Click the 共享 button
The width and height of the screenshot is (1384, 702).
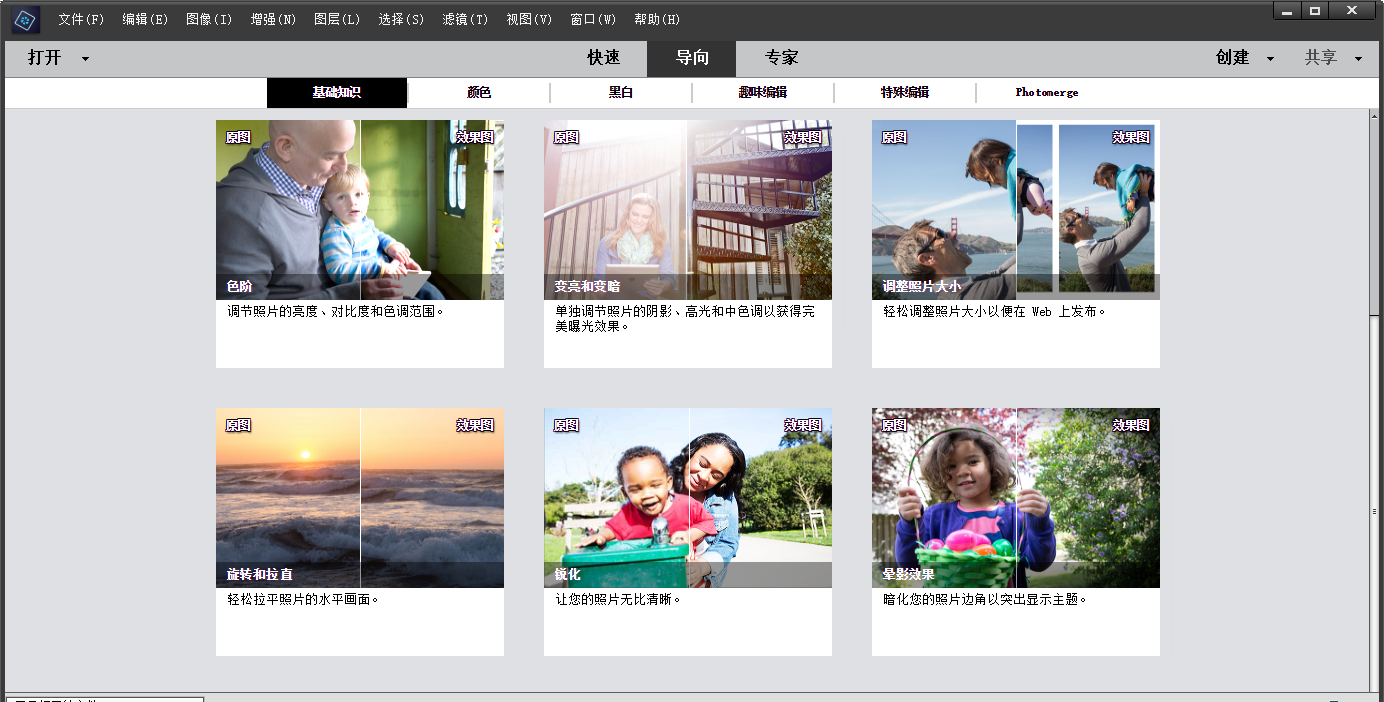tap(1321, 58)
